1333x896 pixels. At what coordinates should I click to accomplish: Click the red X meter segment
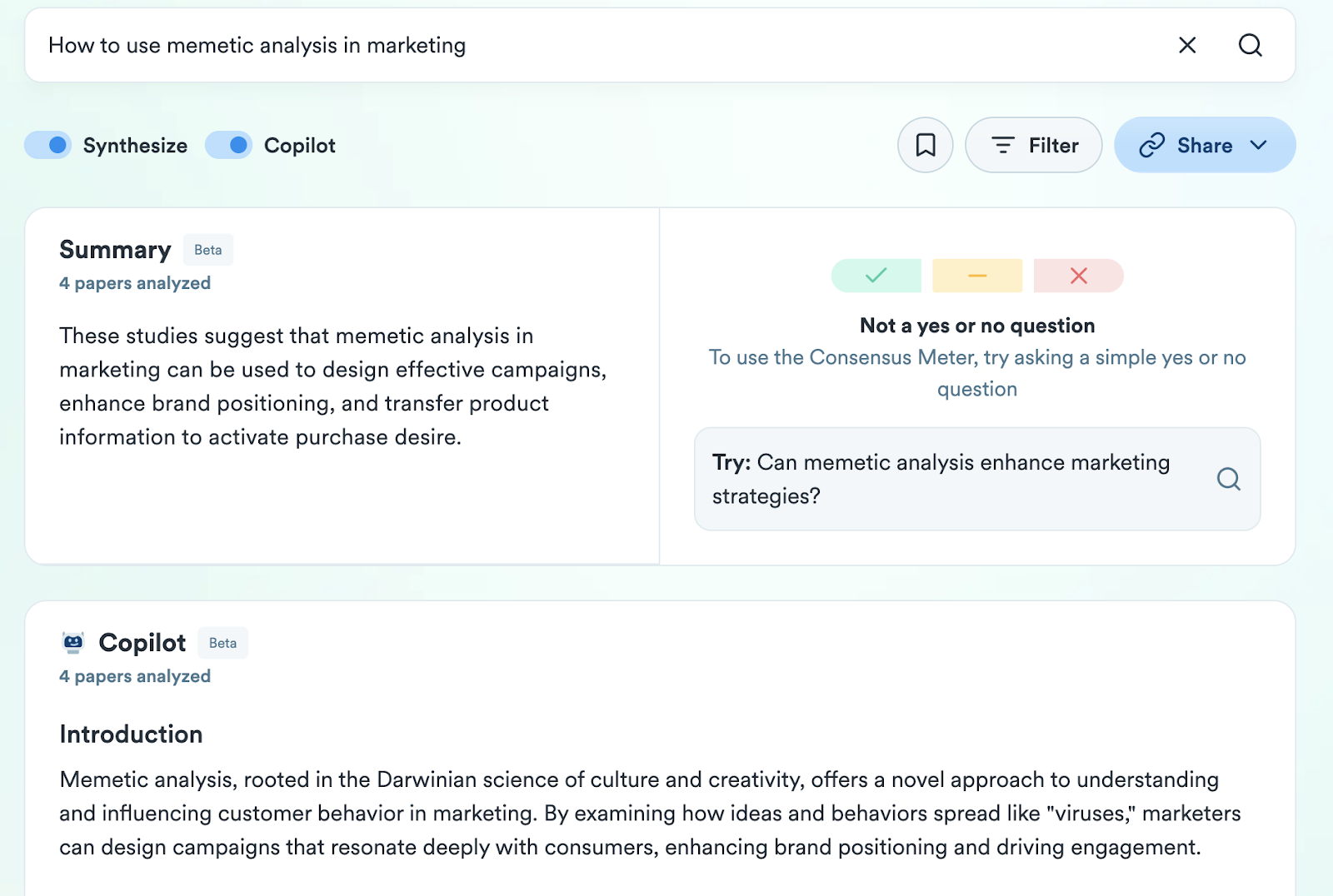point(1078,276)
